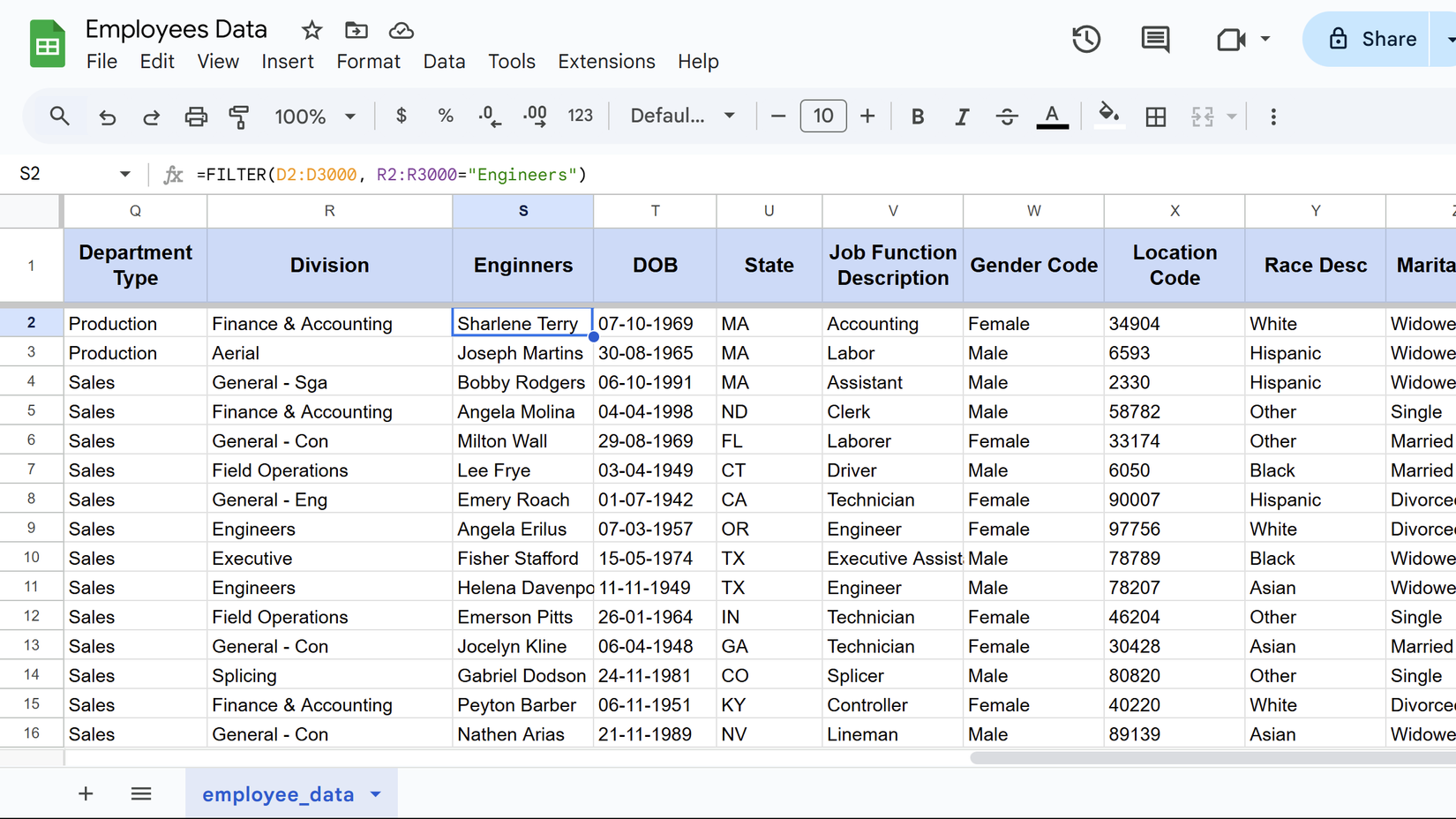Toggle strikethrough formatting
The width and height of the screenshot is (1456, 819).
coord(1007,116)
